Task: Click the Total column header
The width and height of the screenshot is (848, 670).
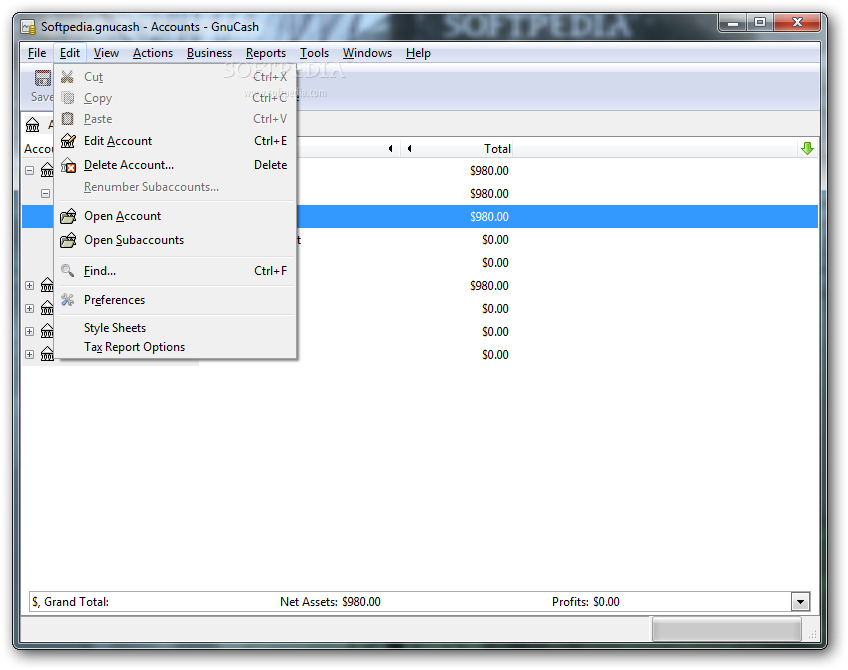Action: coord(458,148)
